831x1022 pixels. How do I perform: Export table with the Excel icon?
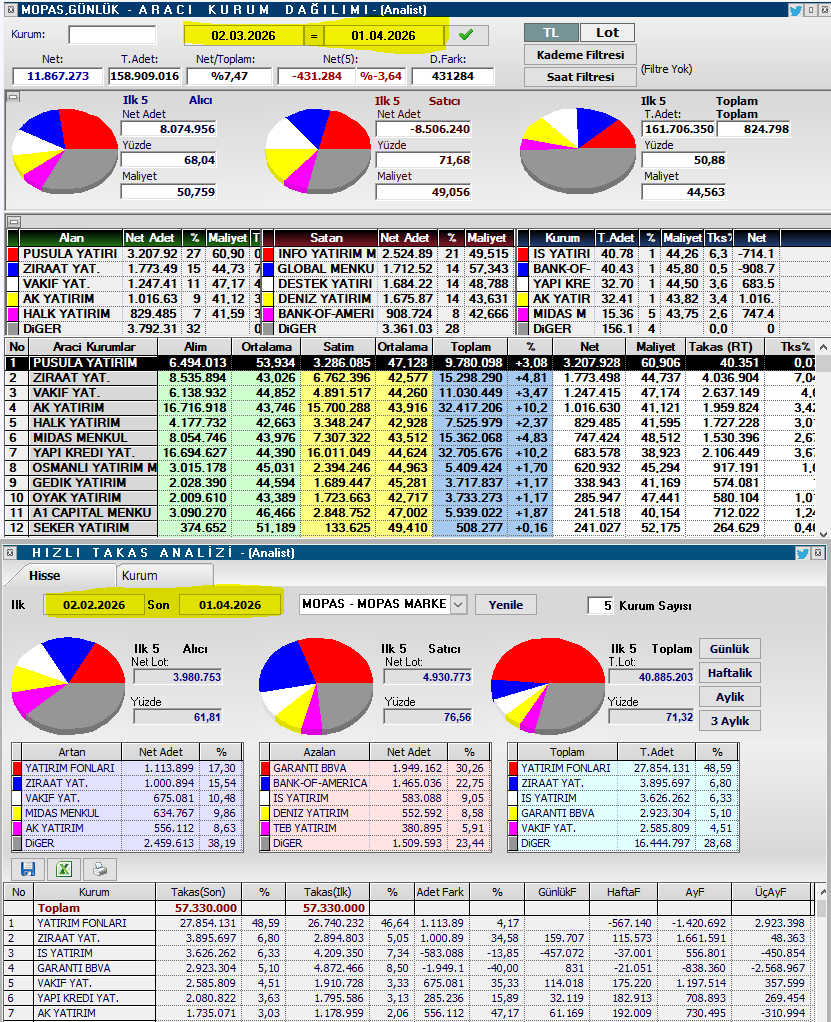point(64,869)
